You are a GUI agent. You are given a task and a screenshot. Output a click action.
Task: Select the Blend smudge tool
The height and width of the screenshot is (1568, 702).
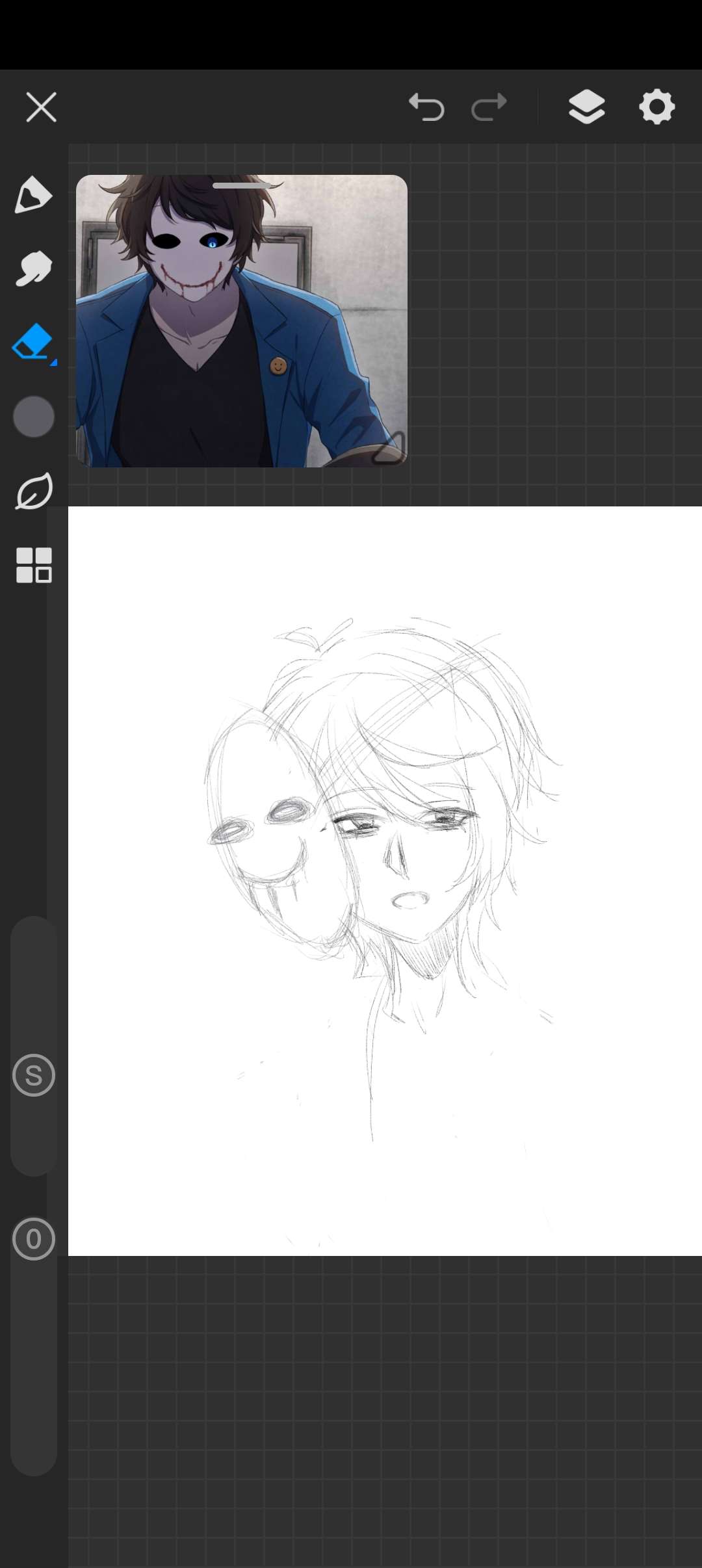pos(32,268)
